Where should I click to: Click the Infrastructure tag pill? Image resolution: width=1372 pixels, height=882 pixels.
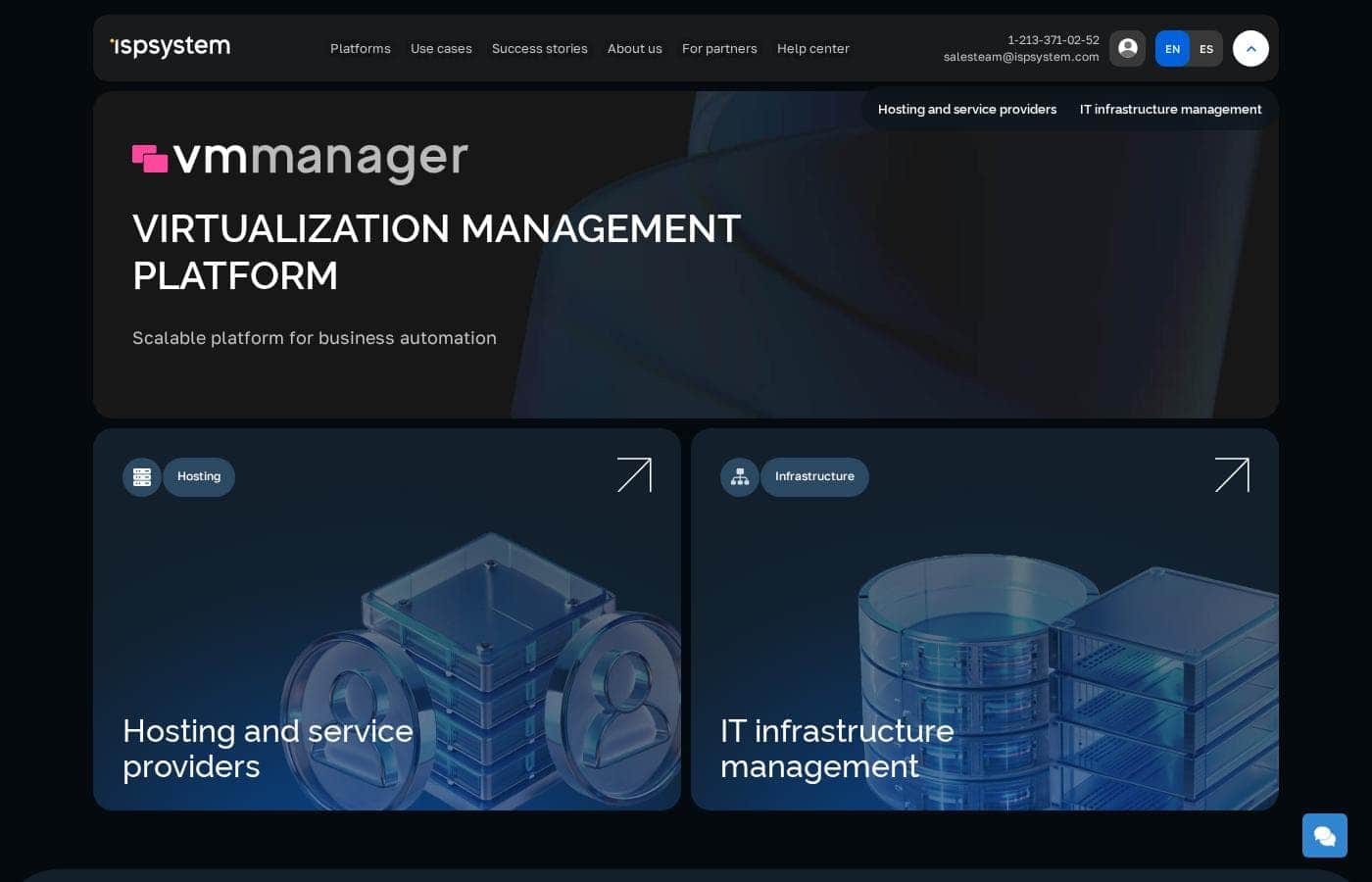point(814,477)
